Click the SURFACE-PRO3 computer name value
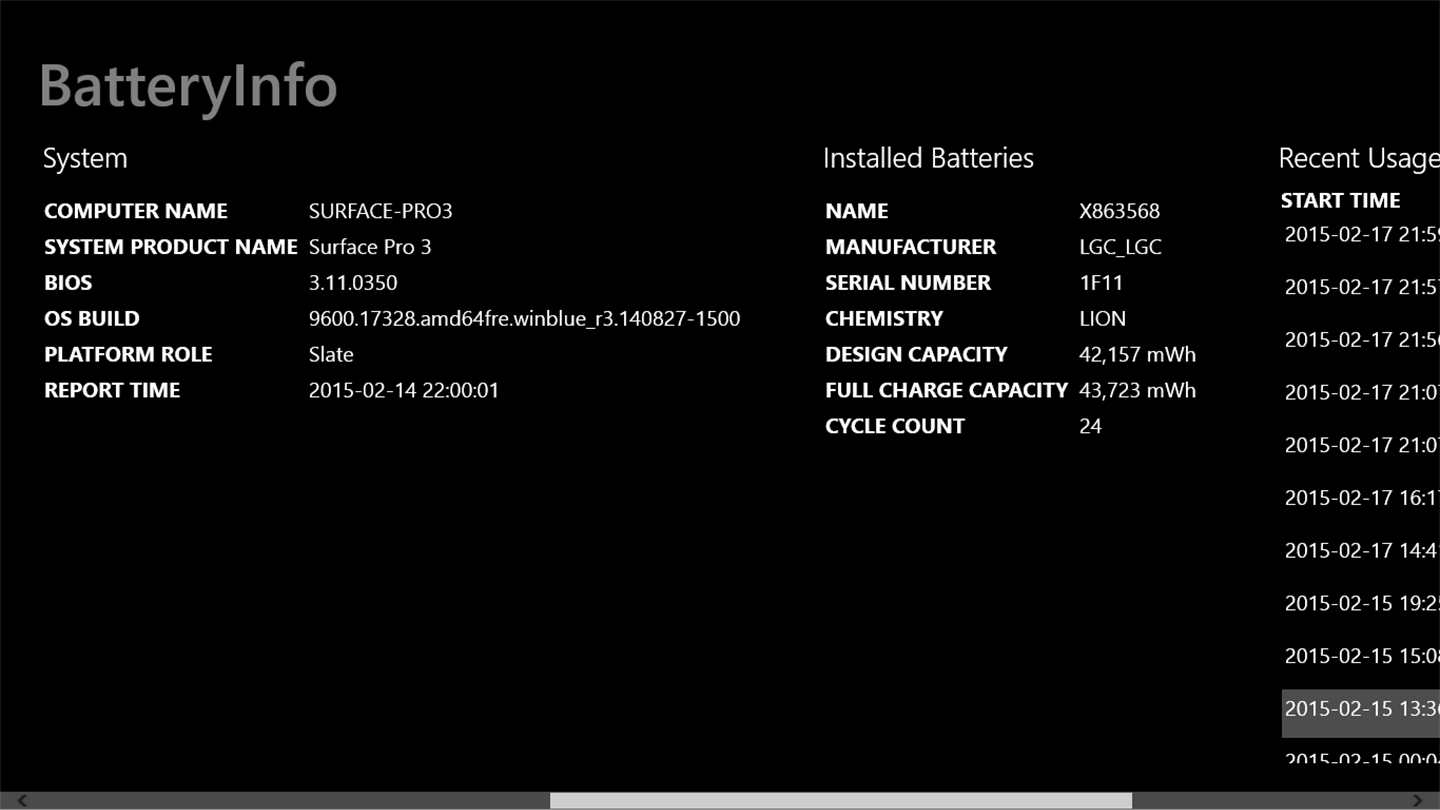Viewport: 1440px width, 810px height. click(x=381, y=211)
